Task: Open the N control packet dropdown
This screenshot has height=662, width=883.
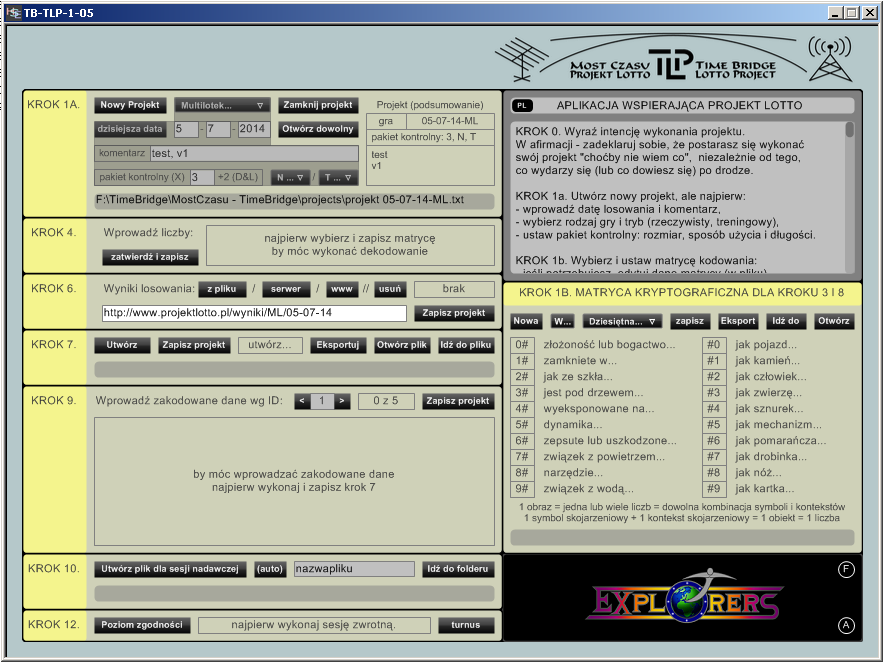Action: click(291, 177)
